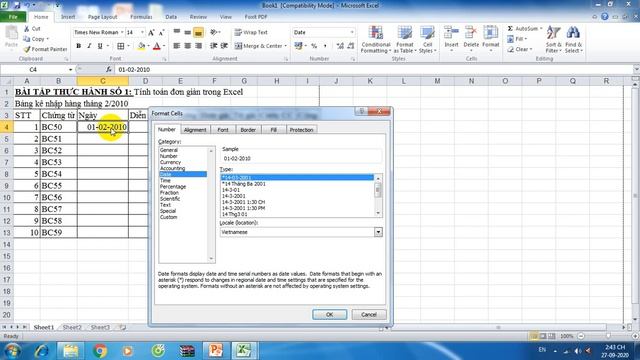
Task: Open the Number Format dropdown showing Date
Action: (x=352, y=33)
